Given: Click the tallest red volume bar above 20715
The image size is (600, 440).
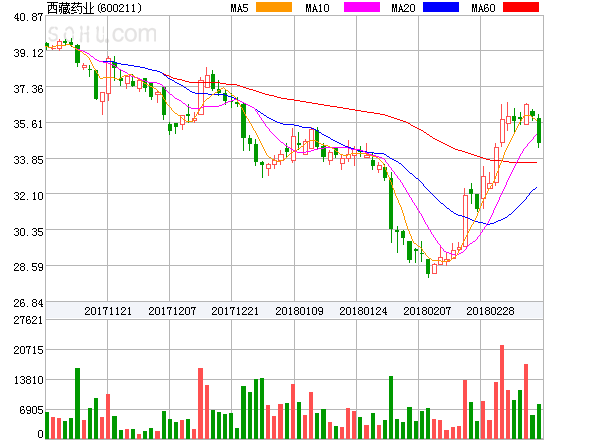Looking at the screenshot, I should pyautogui.click(x=502, y=392).
